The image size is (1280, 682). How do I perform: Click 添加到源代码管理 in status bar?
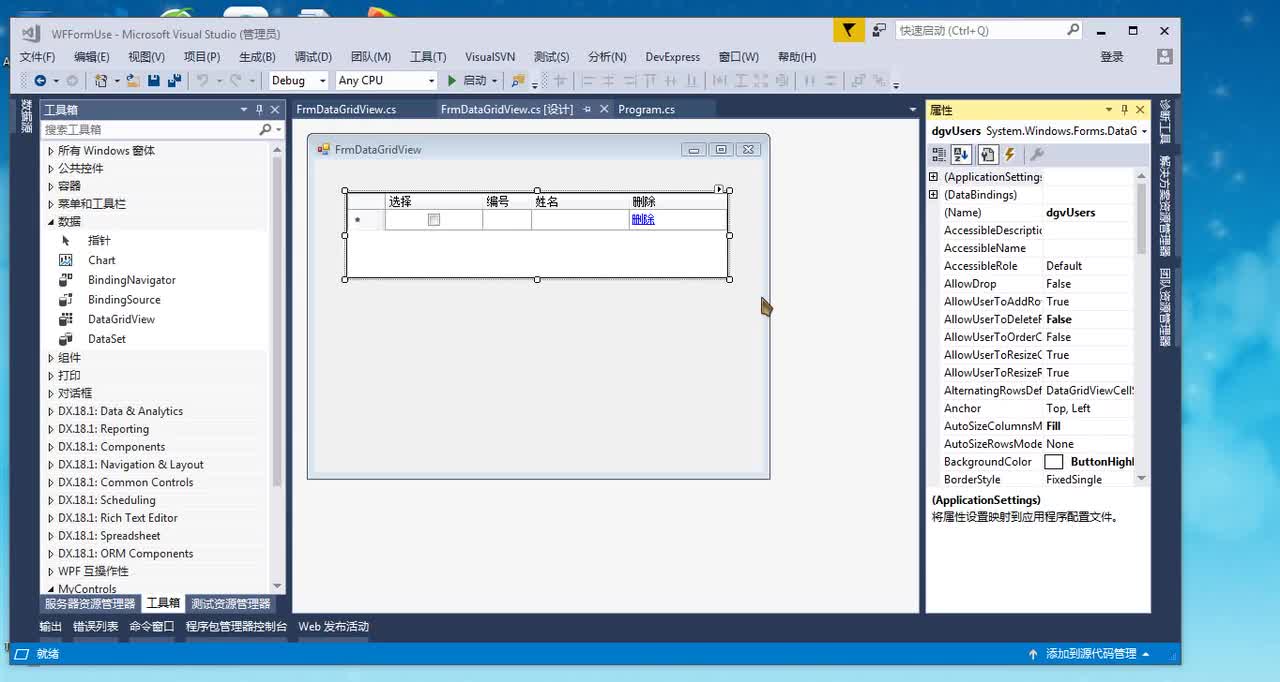click(1091, 654)
